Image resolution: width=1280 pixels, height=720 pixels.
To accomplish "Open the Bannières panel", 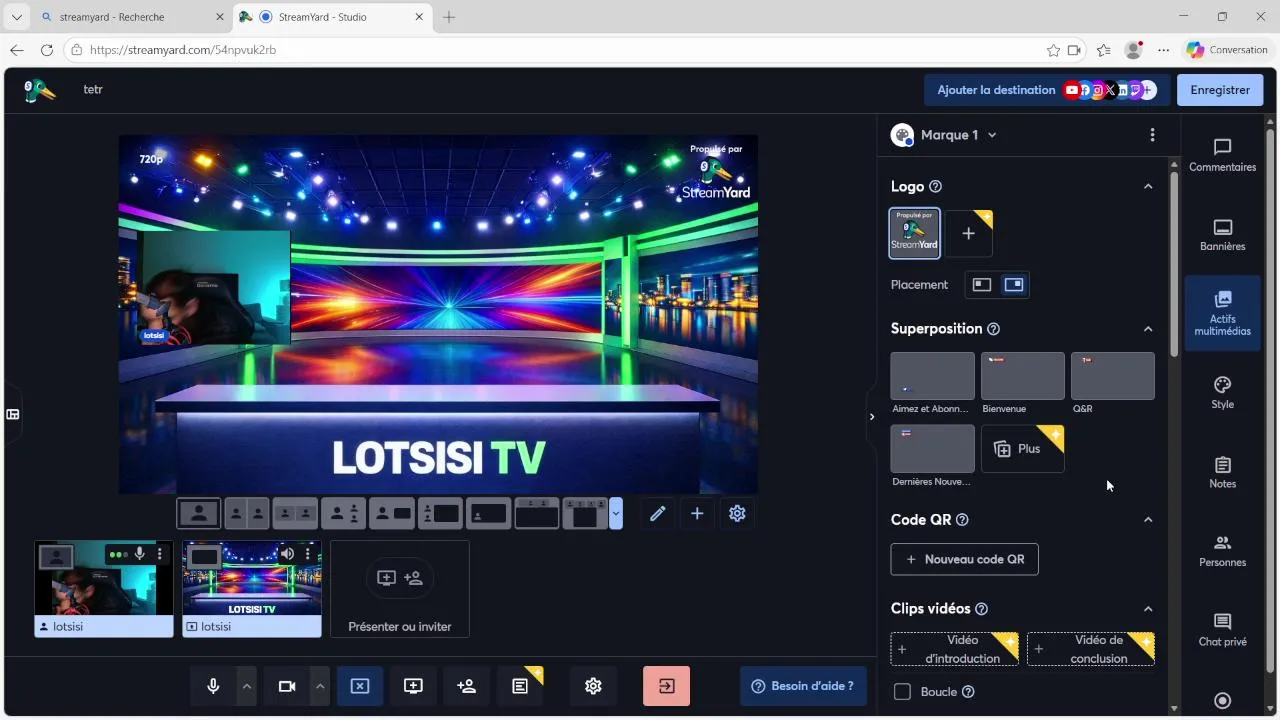I will click(1222, 235).
